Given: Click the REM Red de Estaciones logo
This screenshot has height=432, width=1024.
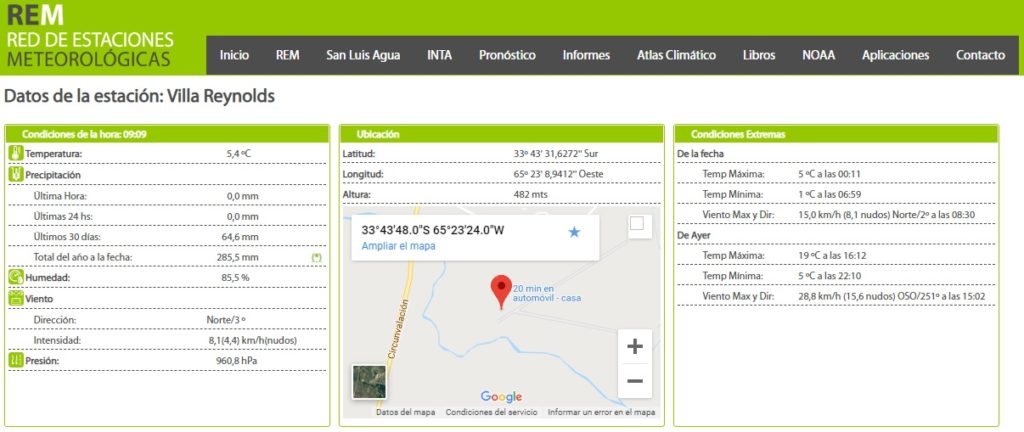Looking at the screenshot, I should click(89, 38).
